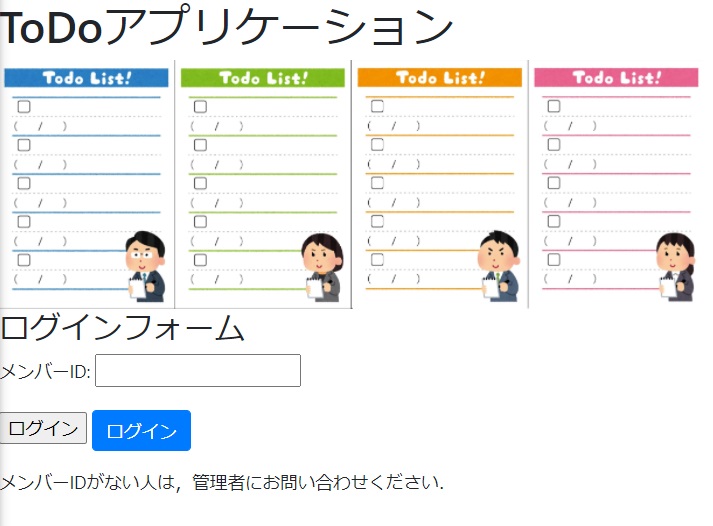This screenshot has width=713, height=526.
Task: Check the first checkbox in blue list
Action: pyautogui.click(x=24, y=106)
